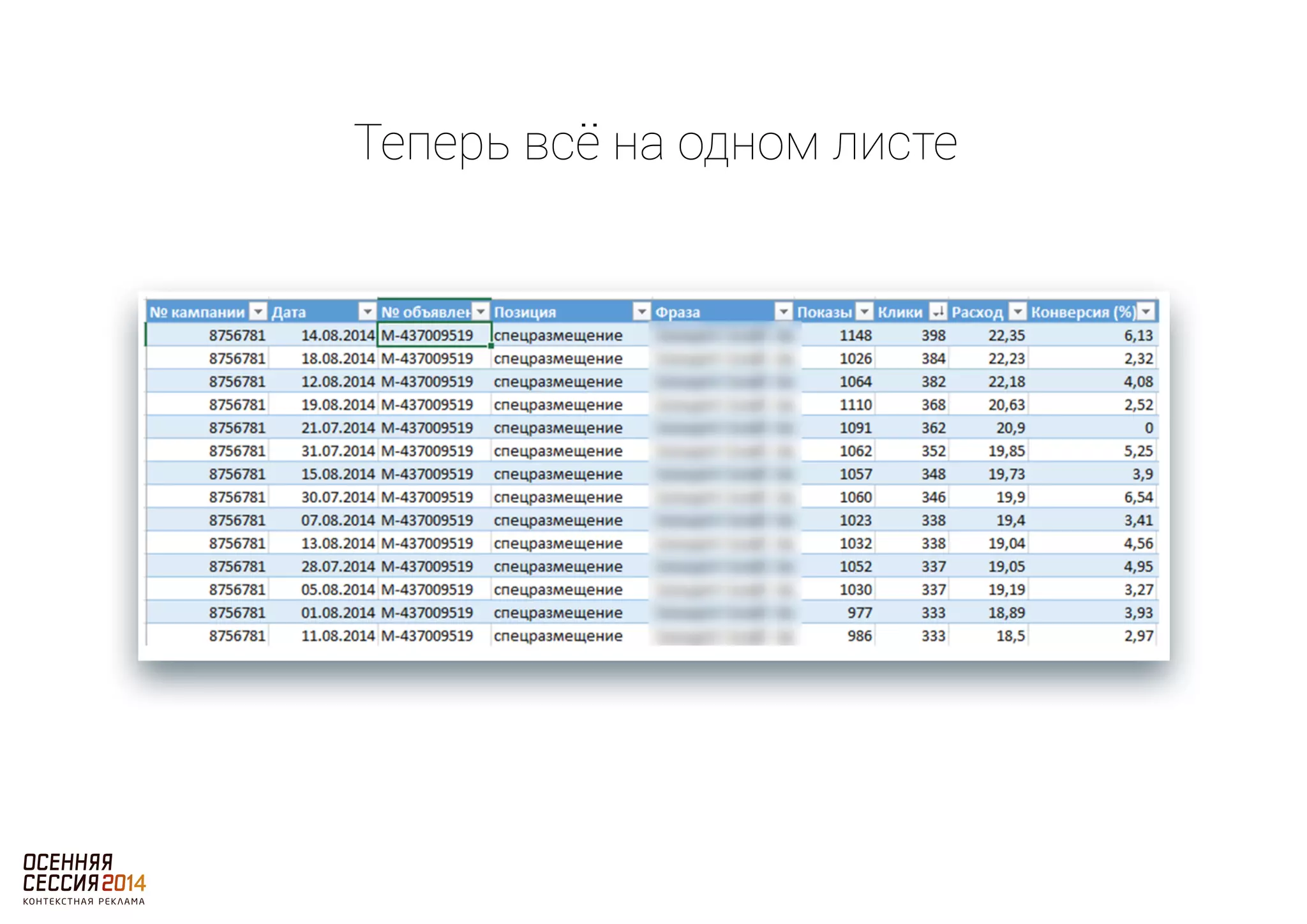Click the date cell 18.08.2014
This screenshot has height=924, width=1307.
tap(323, 358)
